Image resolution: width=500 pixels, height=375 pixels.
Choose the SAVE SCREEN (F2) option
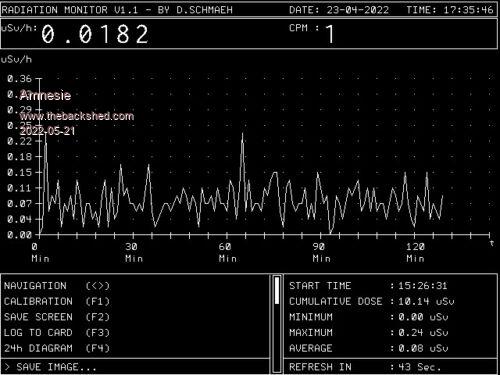click(x=57, y=317)
